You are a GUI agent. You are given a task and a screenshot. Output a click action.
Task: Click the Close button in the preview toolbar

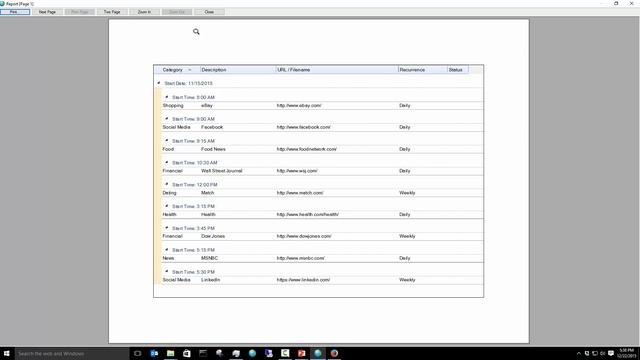[x=209, y=12]
